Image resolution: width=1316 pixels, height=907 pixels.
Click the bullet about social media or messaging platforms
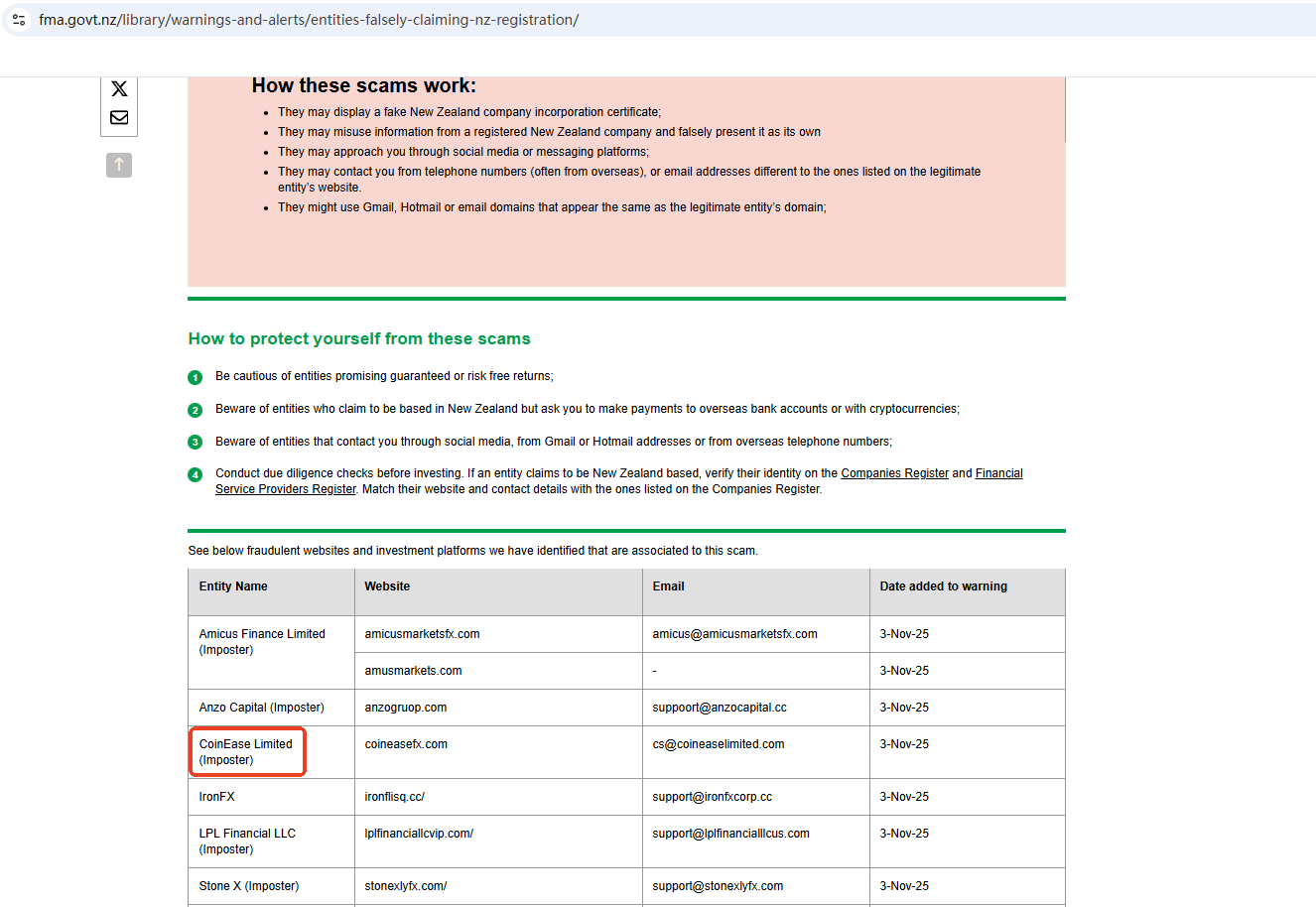463,152
